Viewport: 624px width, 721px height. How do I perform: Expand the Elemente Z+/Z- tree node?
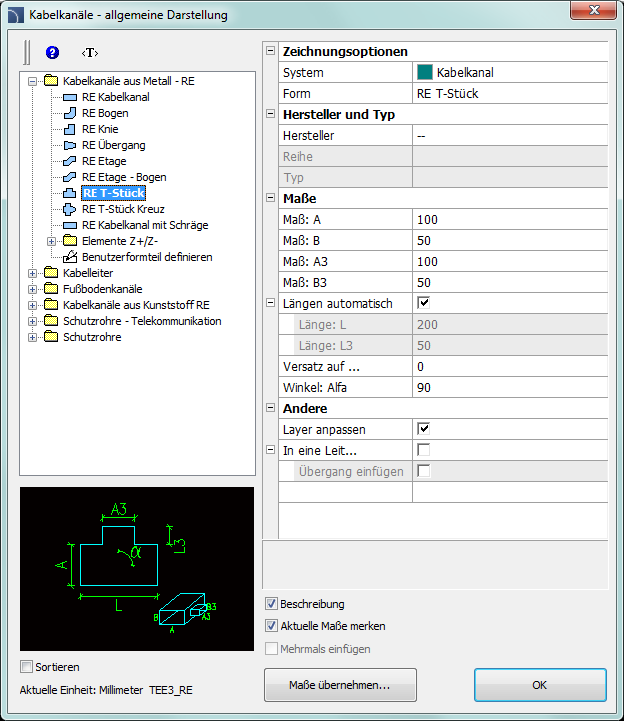click(x=51, y=241)
